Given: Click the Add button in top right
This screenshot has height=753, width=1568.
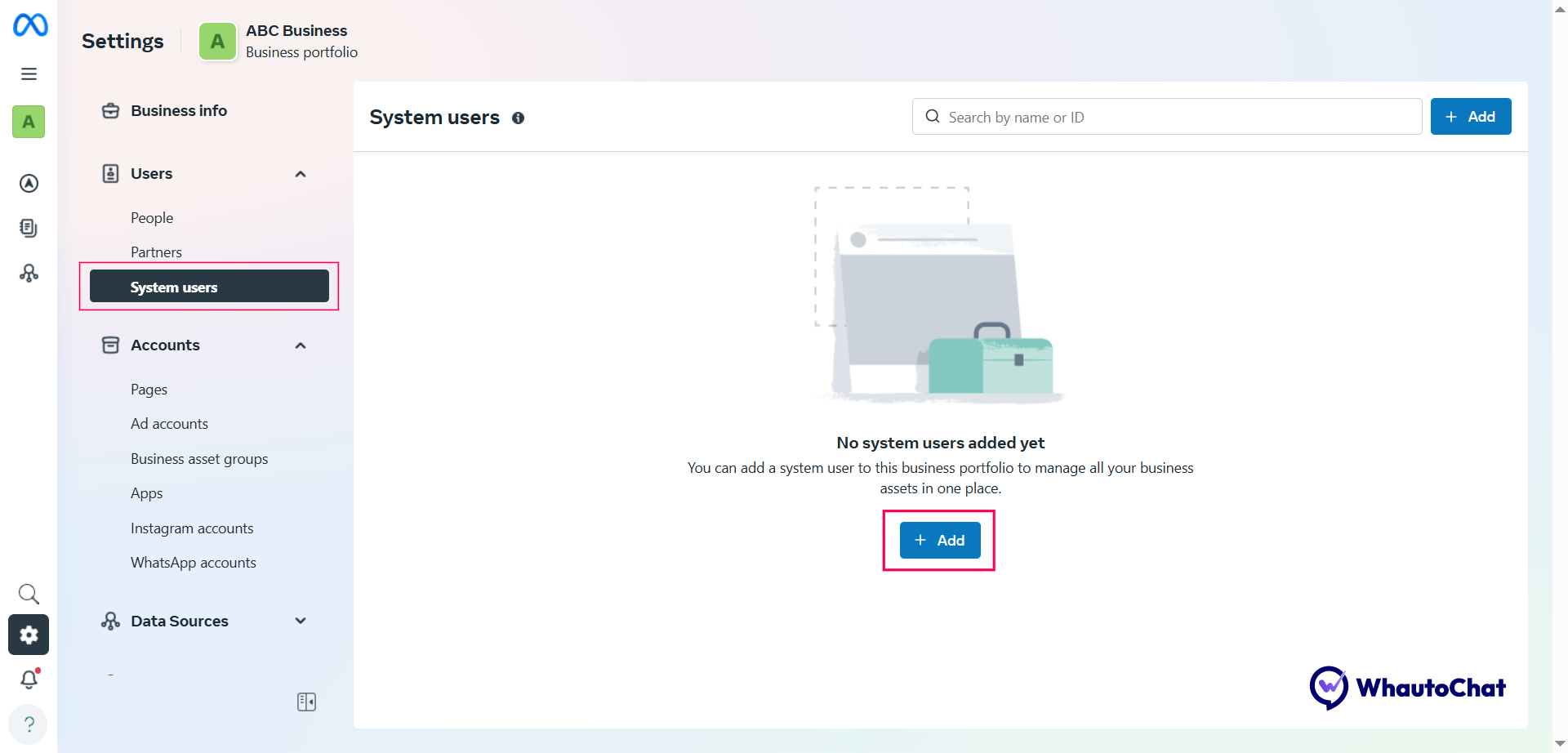Looking at the screenshot, I should 1470,117.
